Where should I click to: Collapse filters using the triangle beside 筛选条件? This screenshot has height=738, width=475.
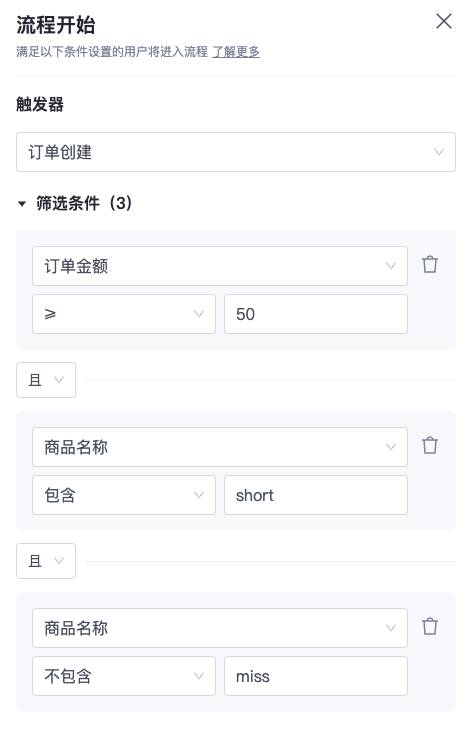click(x=22, y=204)
